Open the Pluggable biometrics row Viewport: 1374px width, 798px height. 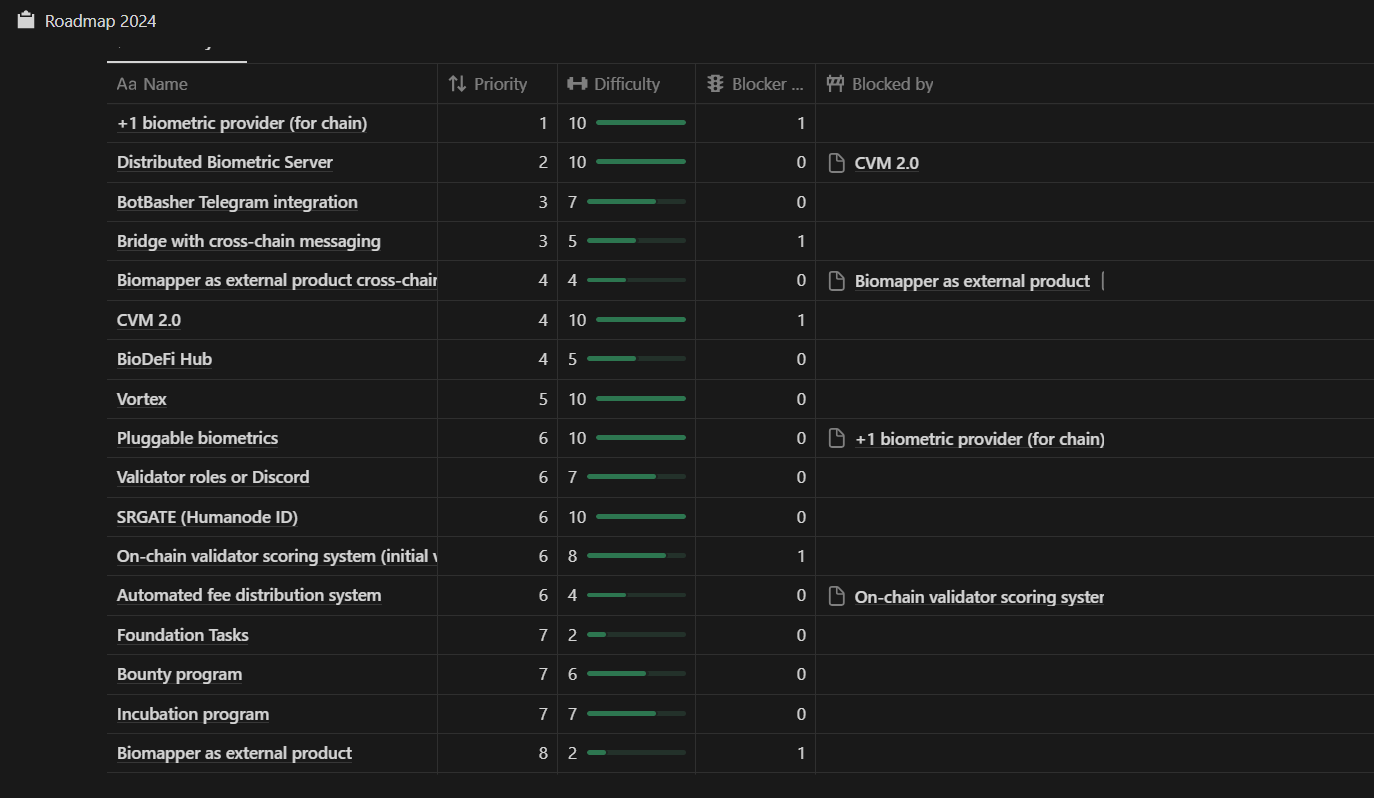tap(197, 438)
